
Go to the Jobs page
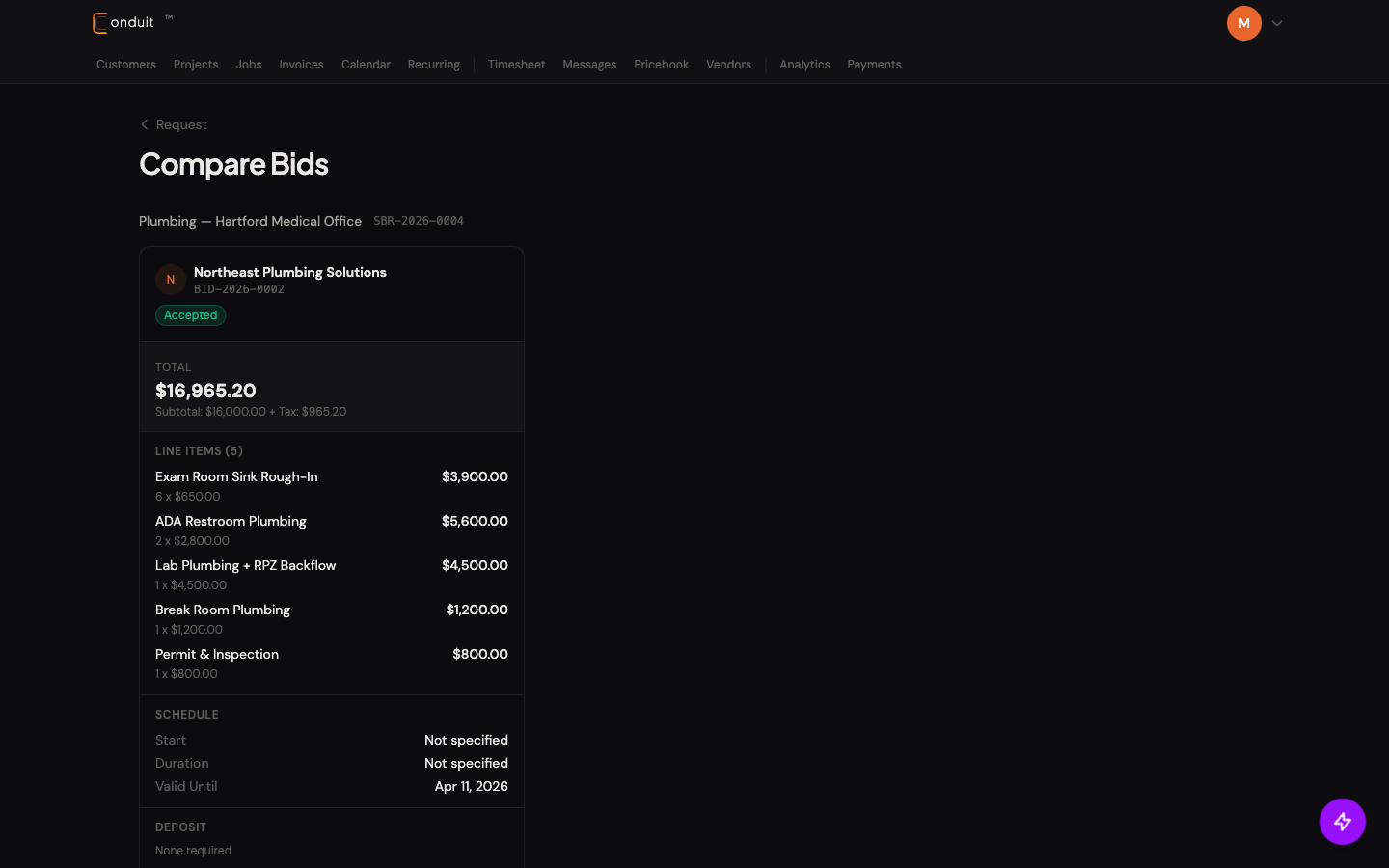pos(249,65)
